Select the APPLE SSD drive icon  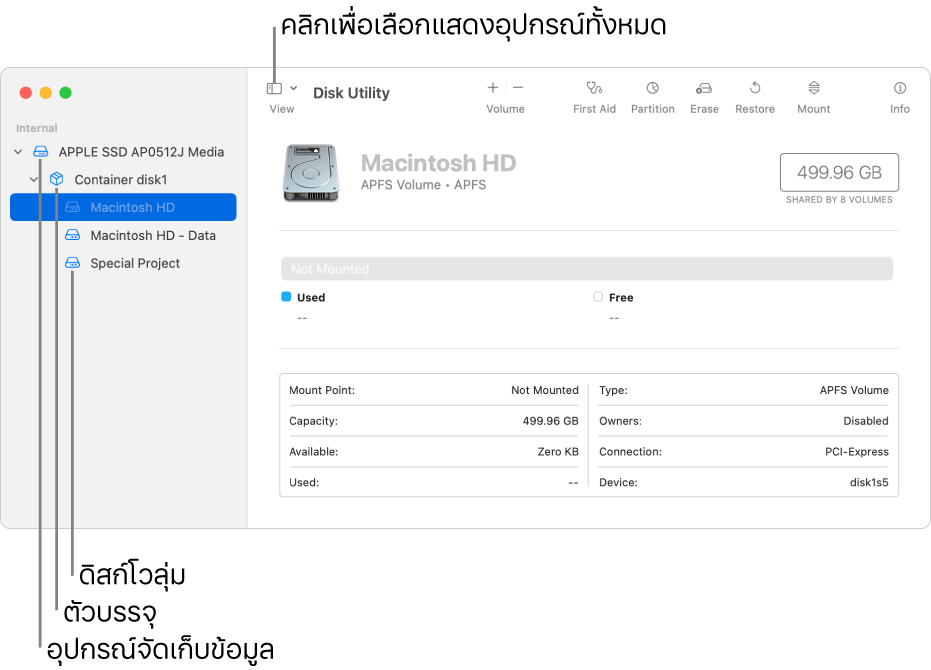40,151
